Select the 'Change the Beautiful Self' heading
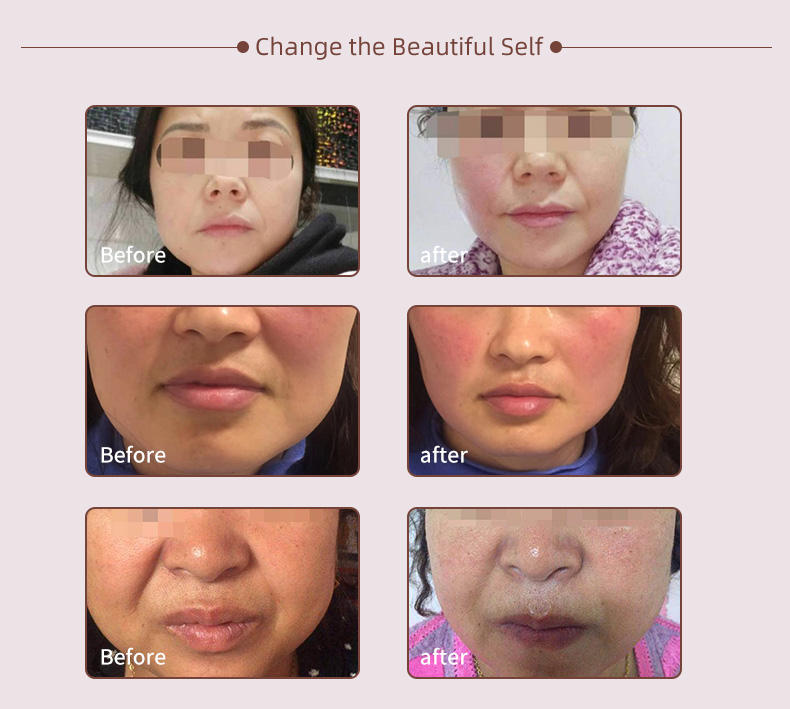 [399, 46]
